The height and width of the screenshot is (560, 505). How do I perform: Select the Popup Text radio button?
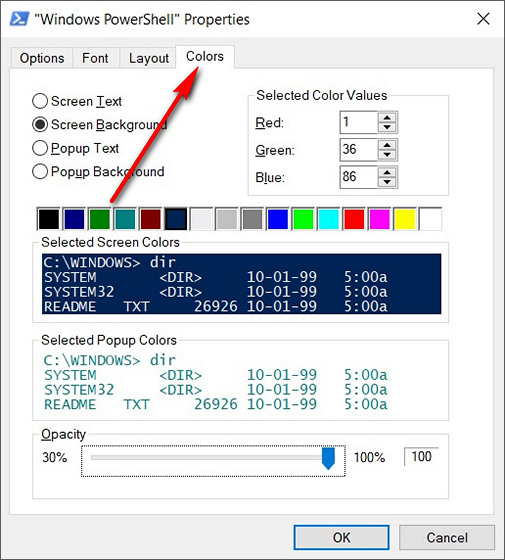[x=75, y=148]
